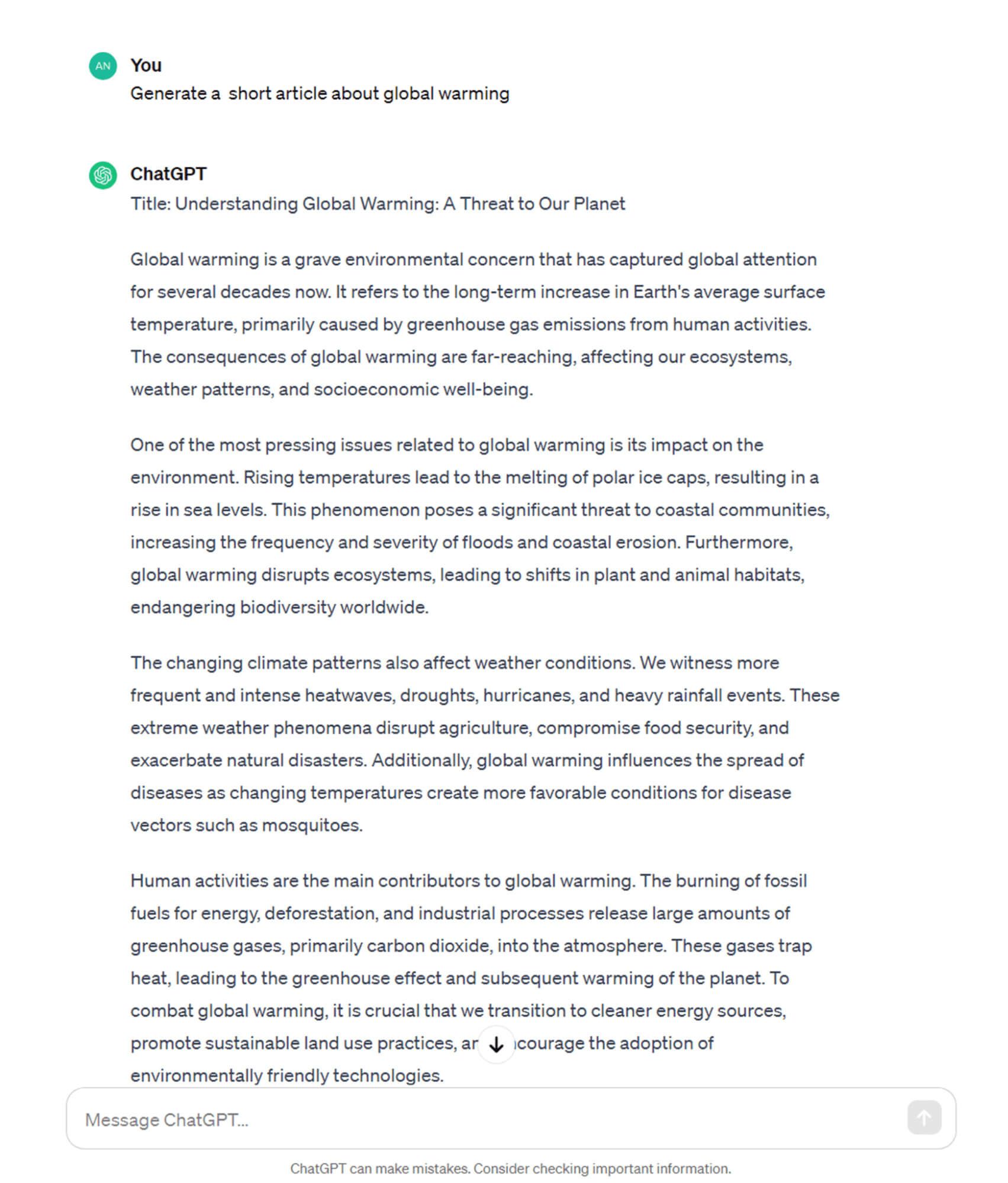Click the "You" sender name
The height and width of the screenshot is (1183, 1008).
coord(146,65)
